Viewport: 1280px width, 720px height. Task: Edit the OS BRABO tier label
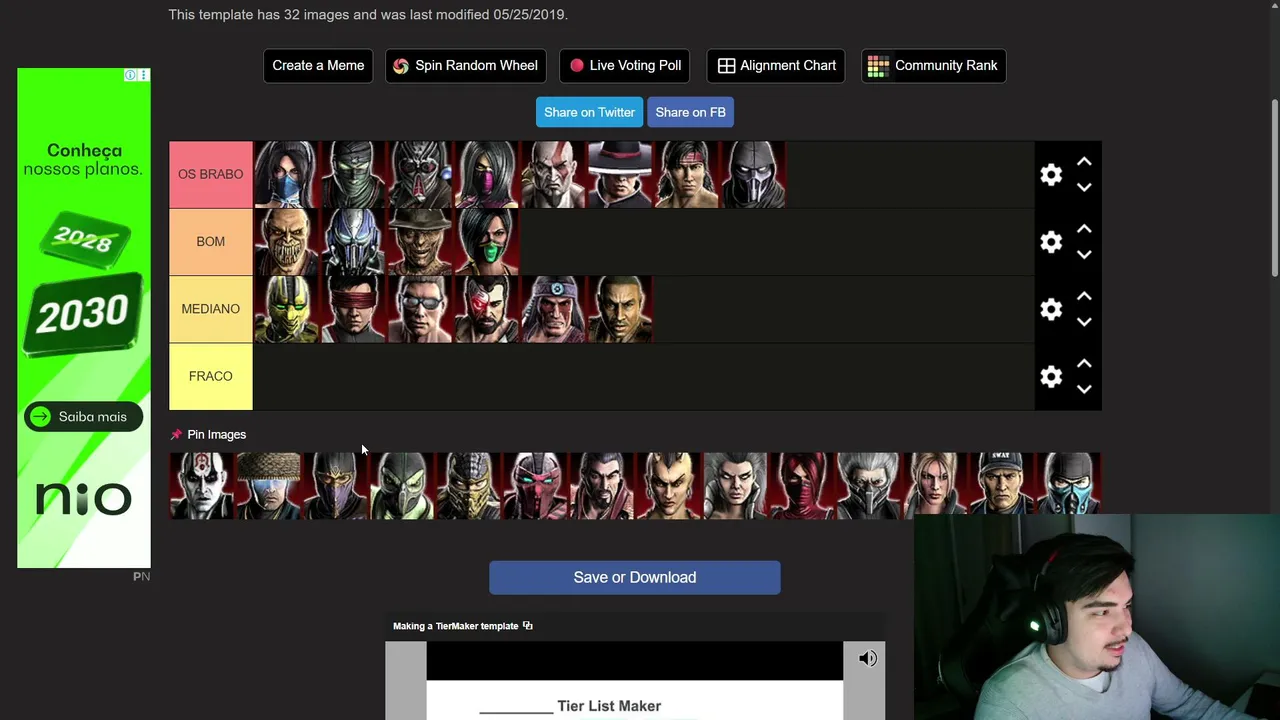click(x=211, y=175)
